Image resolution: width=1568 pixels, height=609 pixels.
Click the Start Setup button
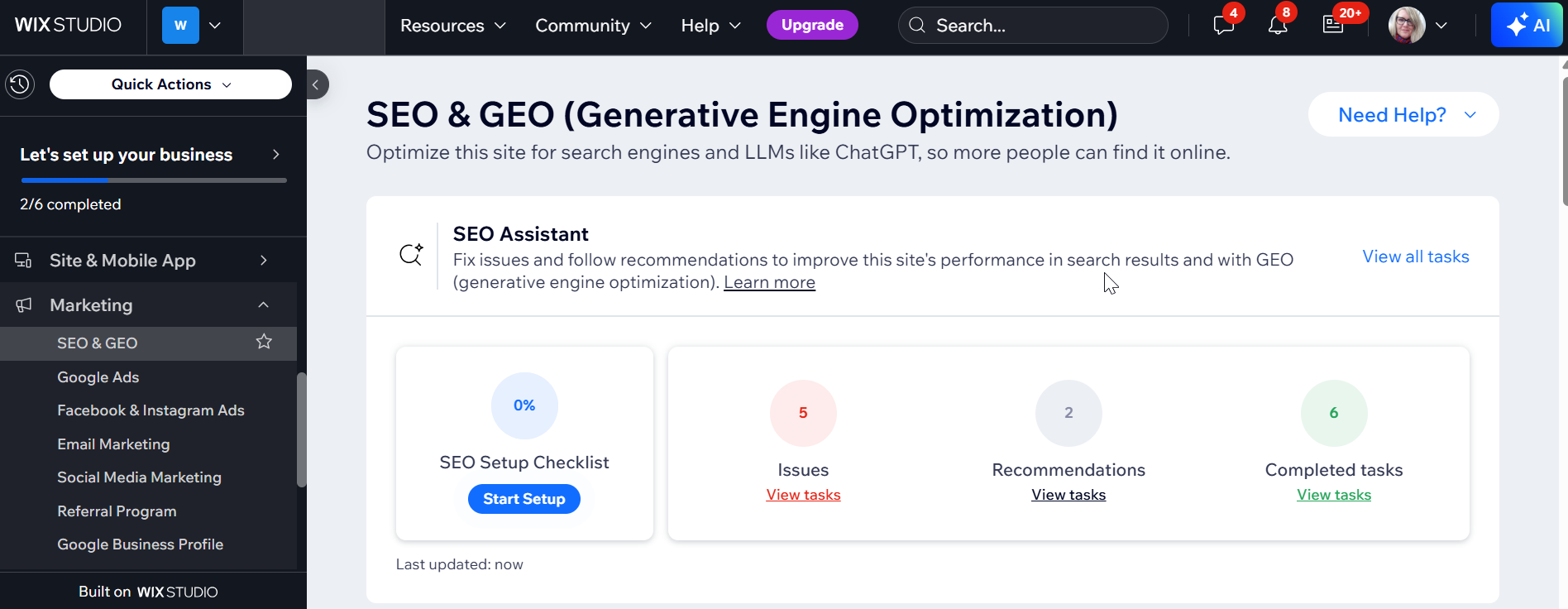coord(523,498)
